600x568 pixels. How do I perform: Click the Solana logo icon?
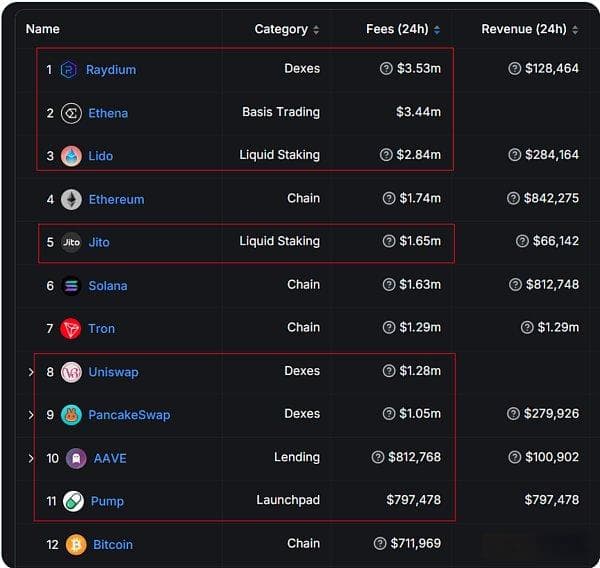(71, 286)
